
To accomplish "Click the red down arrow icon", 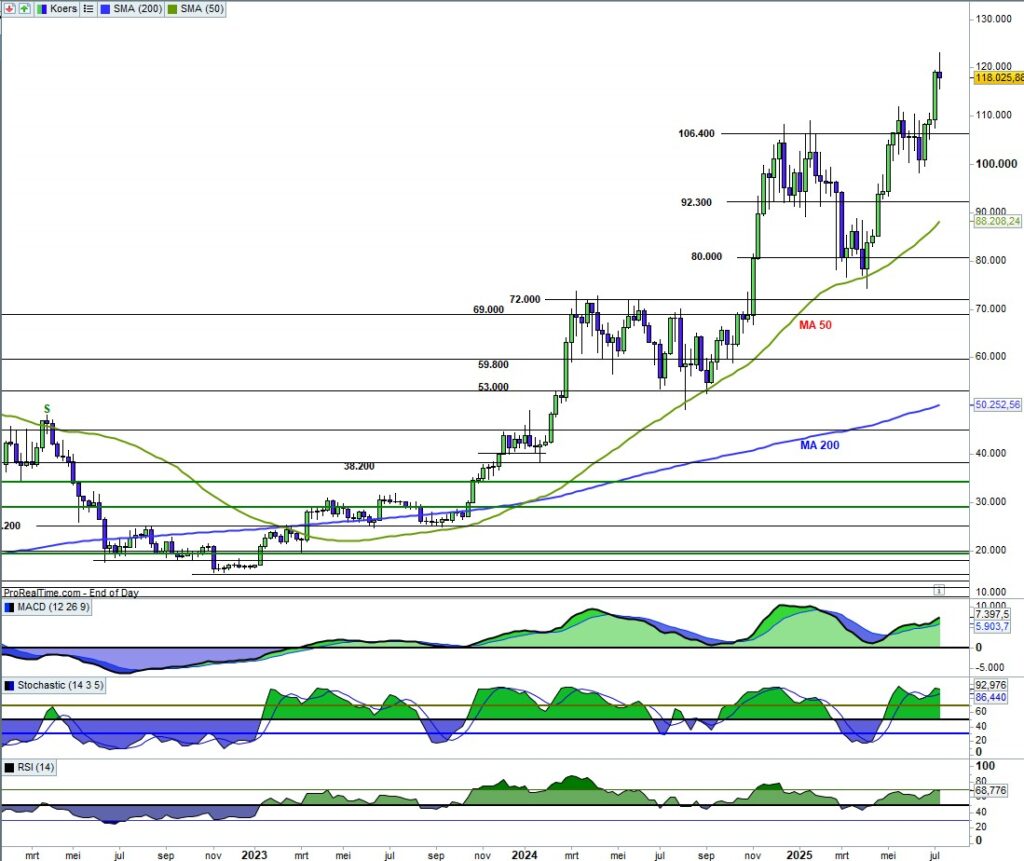I will pyautogui.click(x=9, y=8).
